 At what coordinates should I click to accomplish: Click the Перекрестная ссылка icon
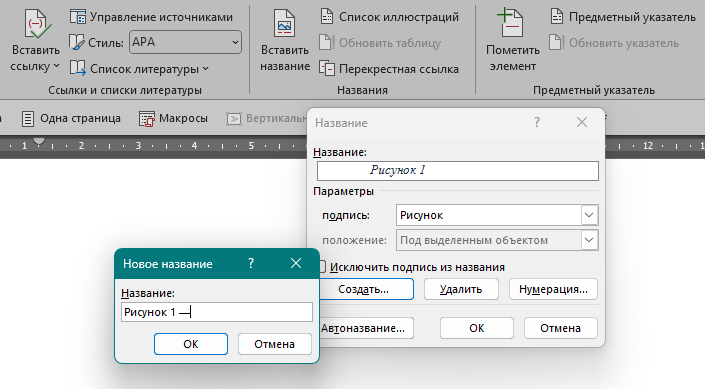pyautogui.click(x=327, y=68)
